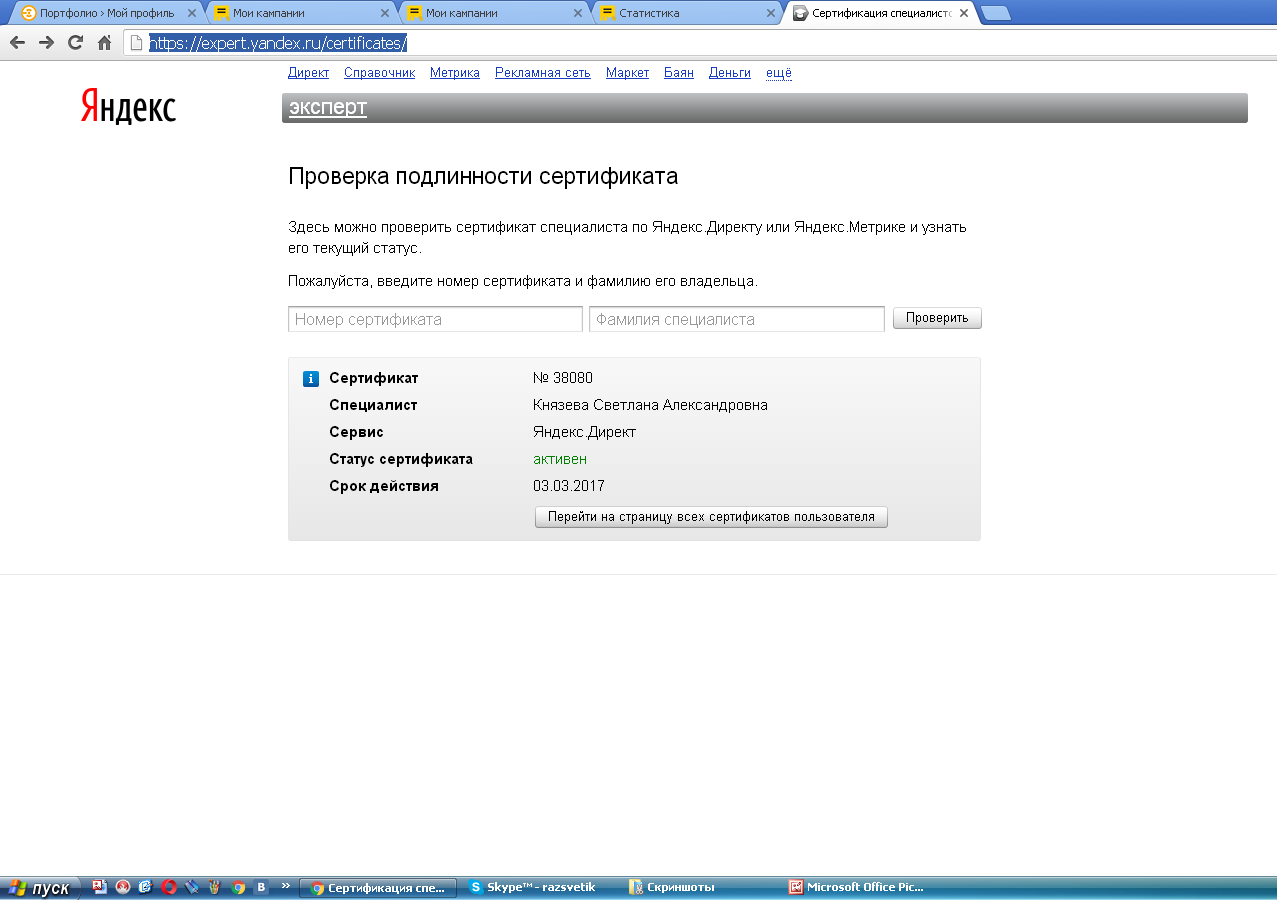Switch to the Skype taskbar window
Image resolution: width=1277 pixels, height=900 pixels.
[x=540, y=887]
